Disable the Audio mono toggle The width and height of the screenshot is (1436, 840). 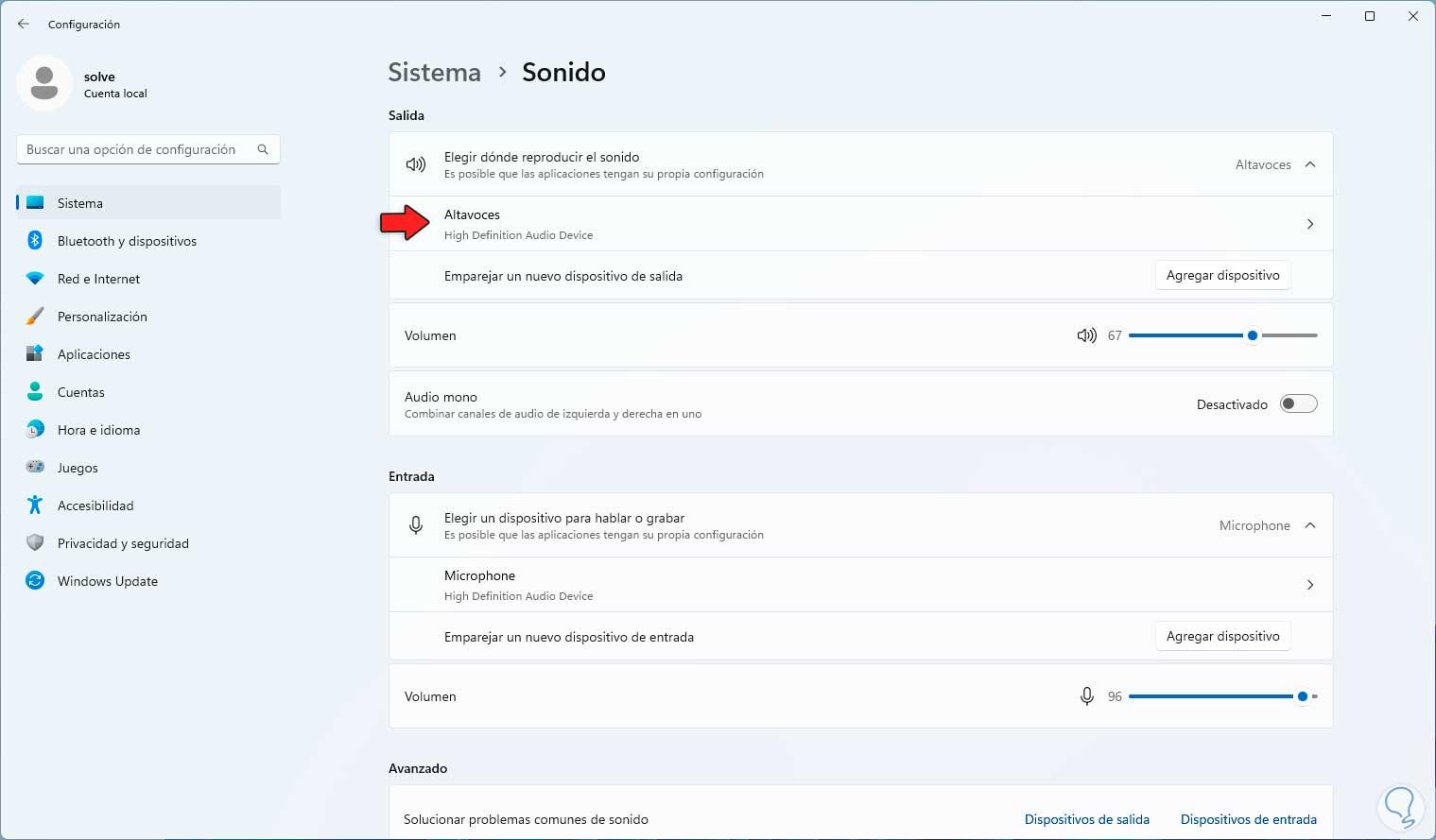click(1298, 403)
